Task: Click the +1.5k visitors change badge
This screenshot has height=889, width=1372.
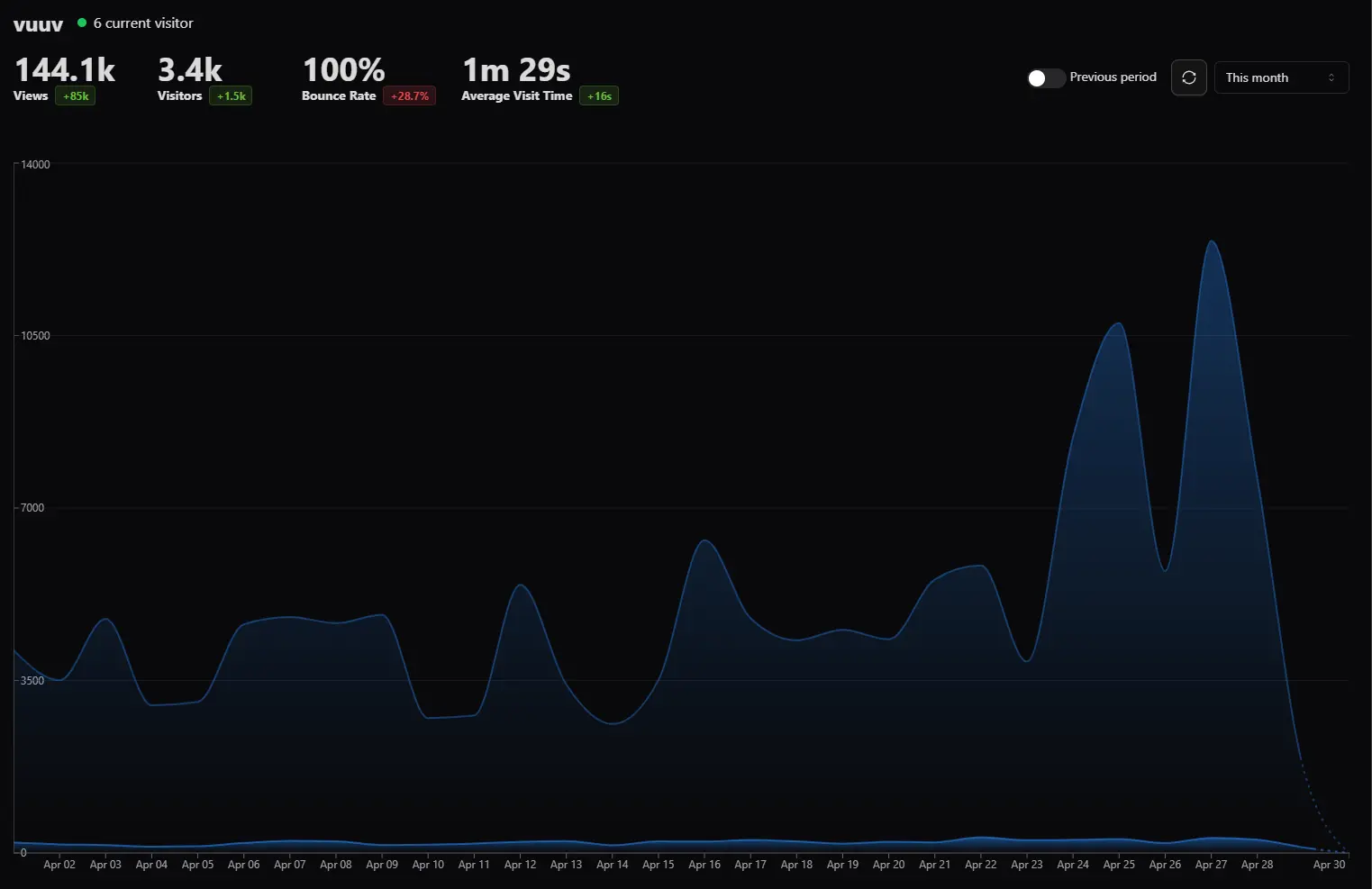Action: pos(231,96)
